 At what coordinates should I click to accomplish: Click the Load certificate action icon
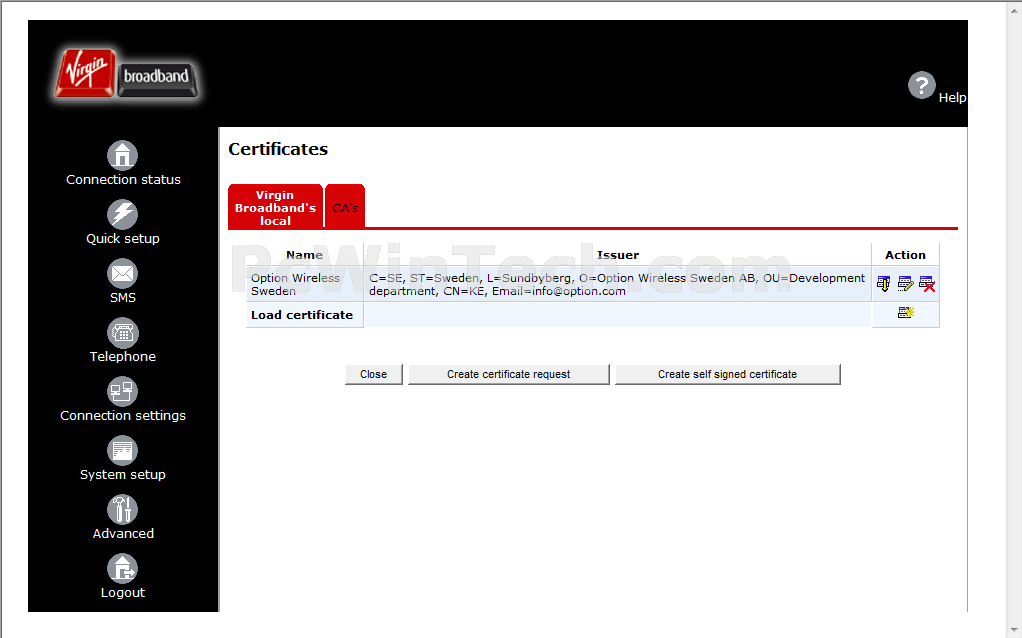[x=906, y=313]
